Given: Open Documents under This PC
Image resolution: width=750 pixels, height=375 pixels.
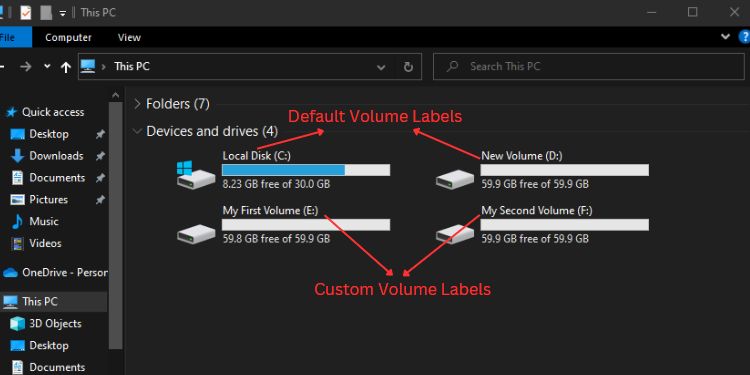Looking at the screenshot, I should tap(57, 367).
